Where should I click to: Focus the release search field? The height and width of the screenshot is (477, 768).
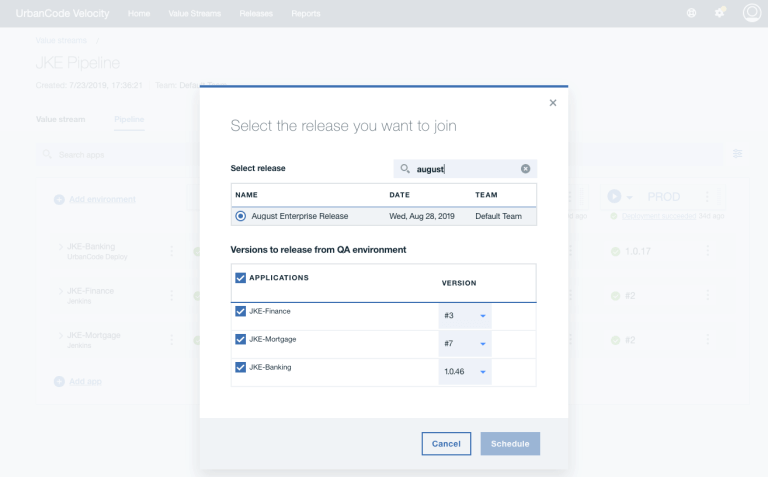(x=465, y=168)
